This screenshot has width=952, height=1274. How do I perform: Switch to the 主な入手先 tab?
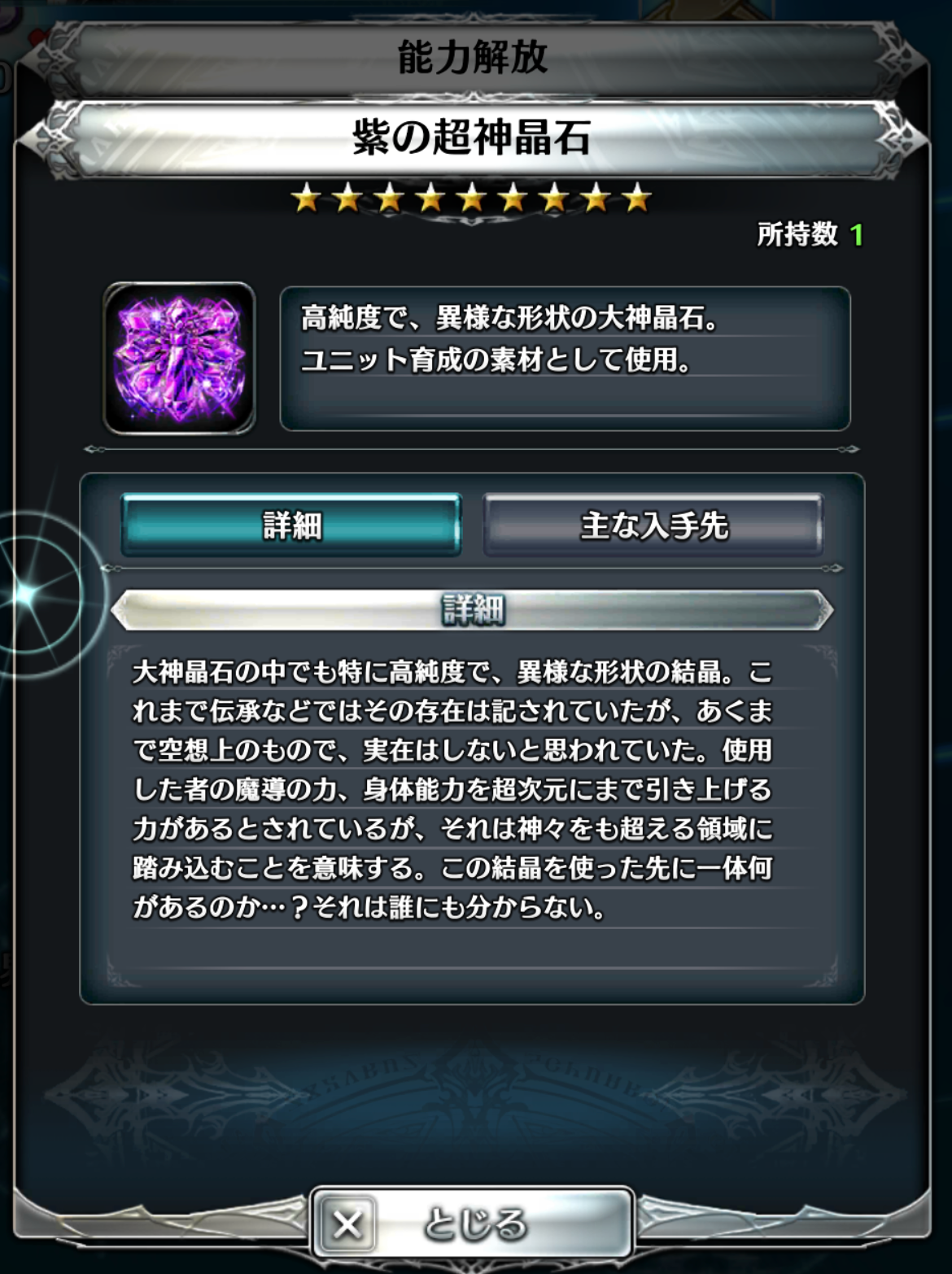tap(653, 526)
